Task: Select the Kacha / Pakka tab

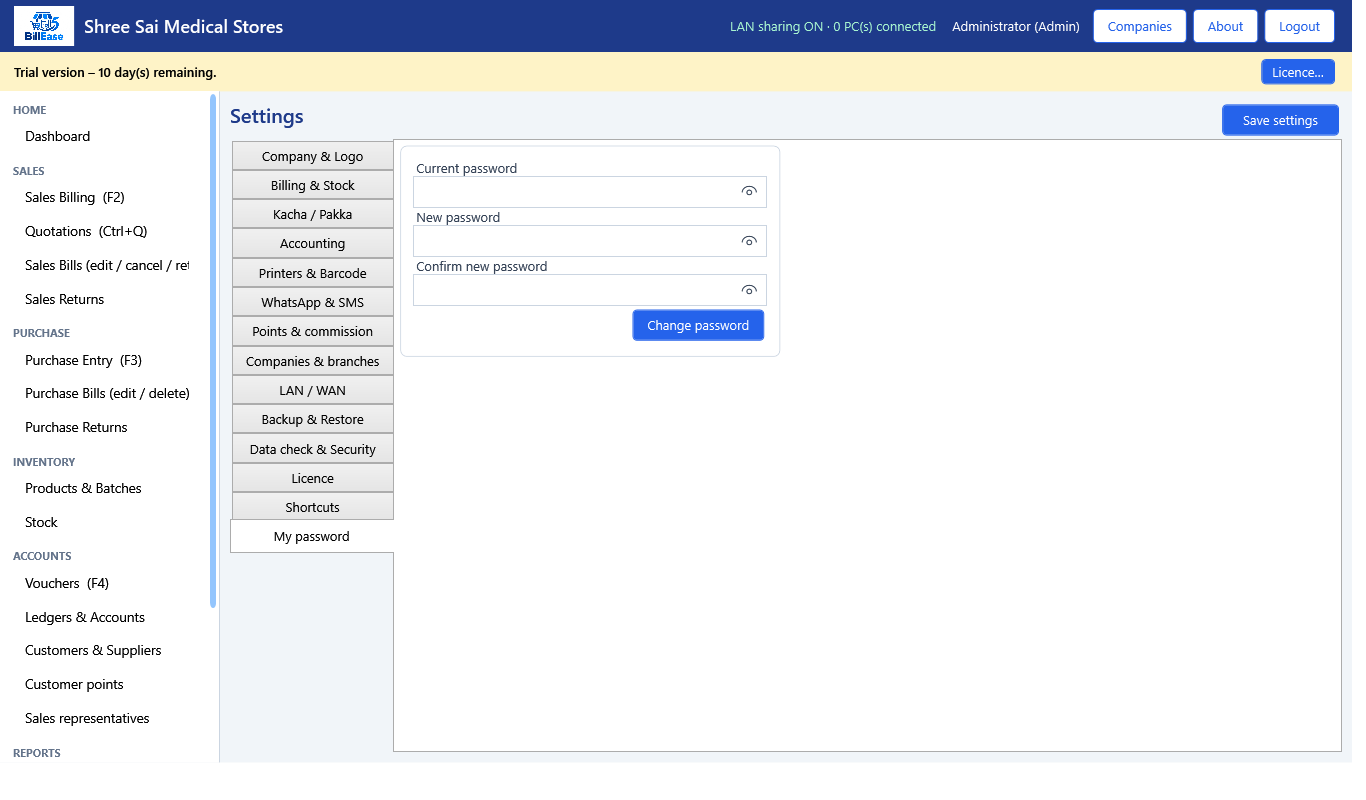Action: pos(313,215)
